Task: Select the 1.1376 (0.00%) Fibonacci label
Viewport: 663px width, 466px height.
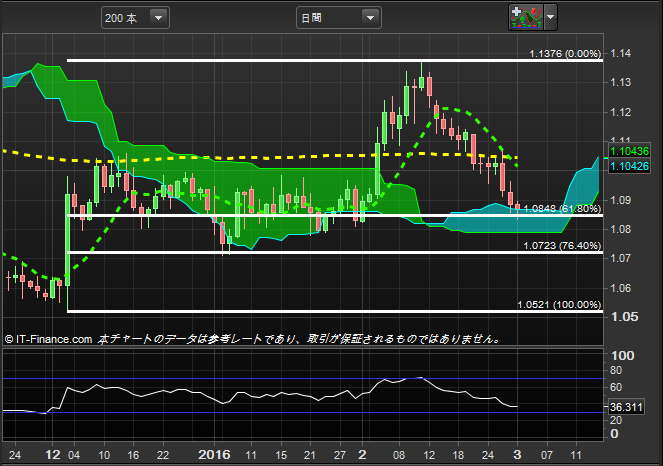Action: (565, 54)
